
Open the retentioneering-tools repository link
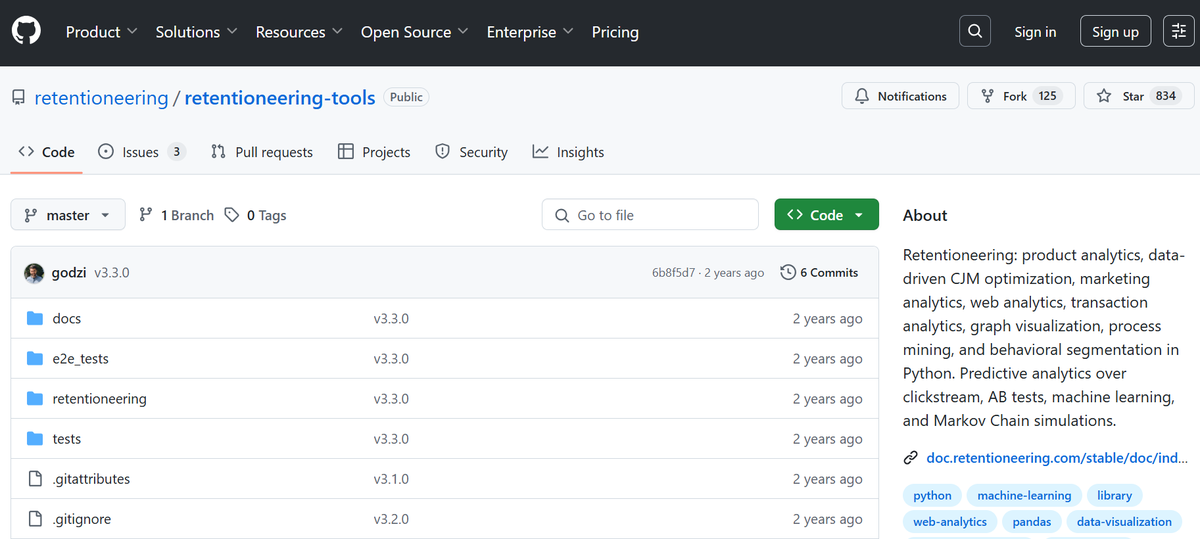click(280, 98)
